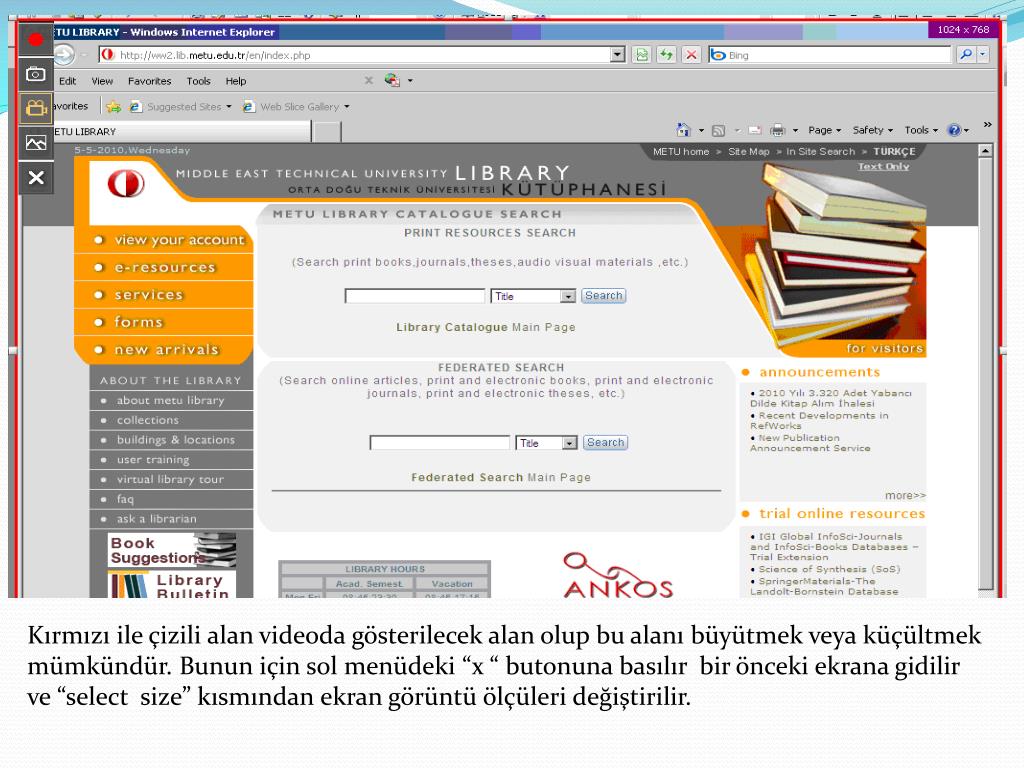Click the Print icon in command bar

coord(777,131)
